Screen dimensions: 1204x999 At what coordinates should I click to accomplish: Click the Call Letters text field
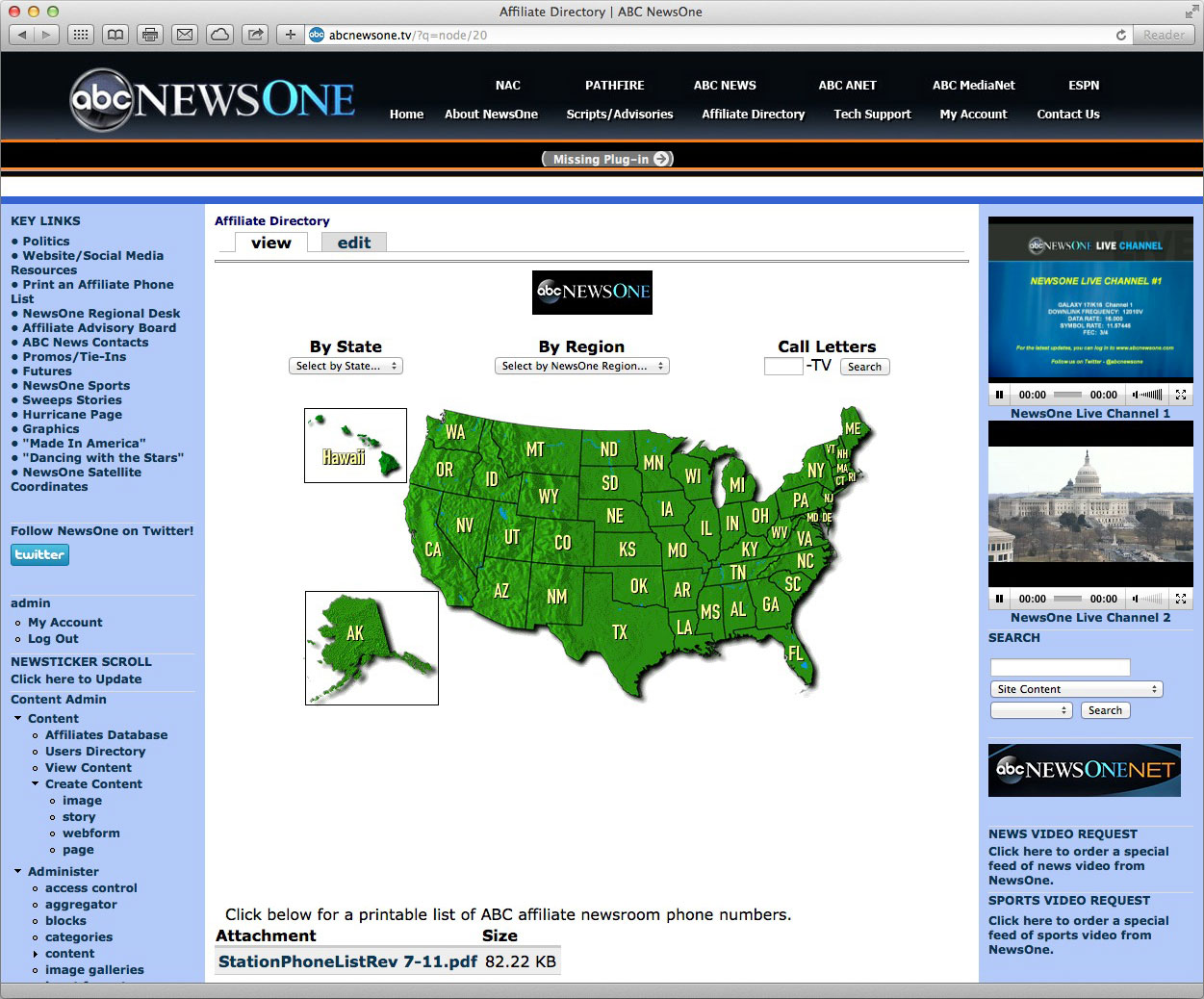pos(782,366)
